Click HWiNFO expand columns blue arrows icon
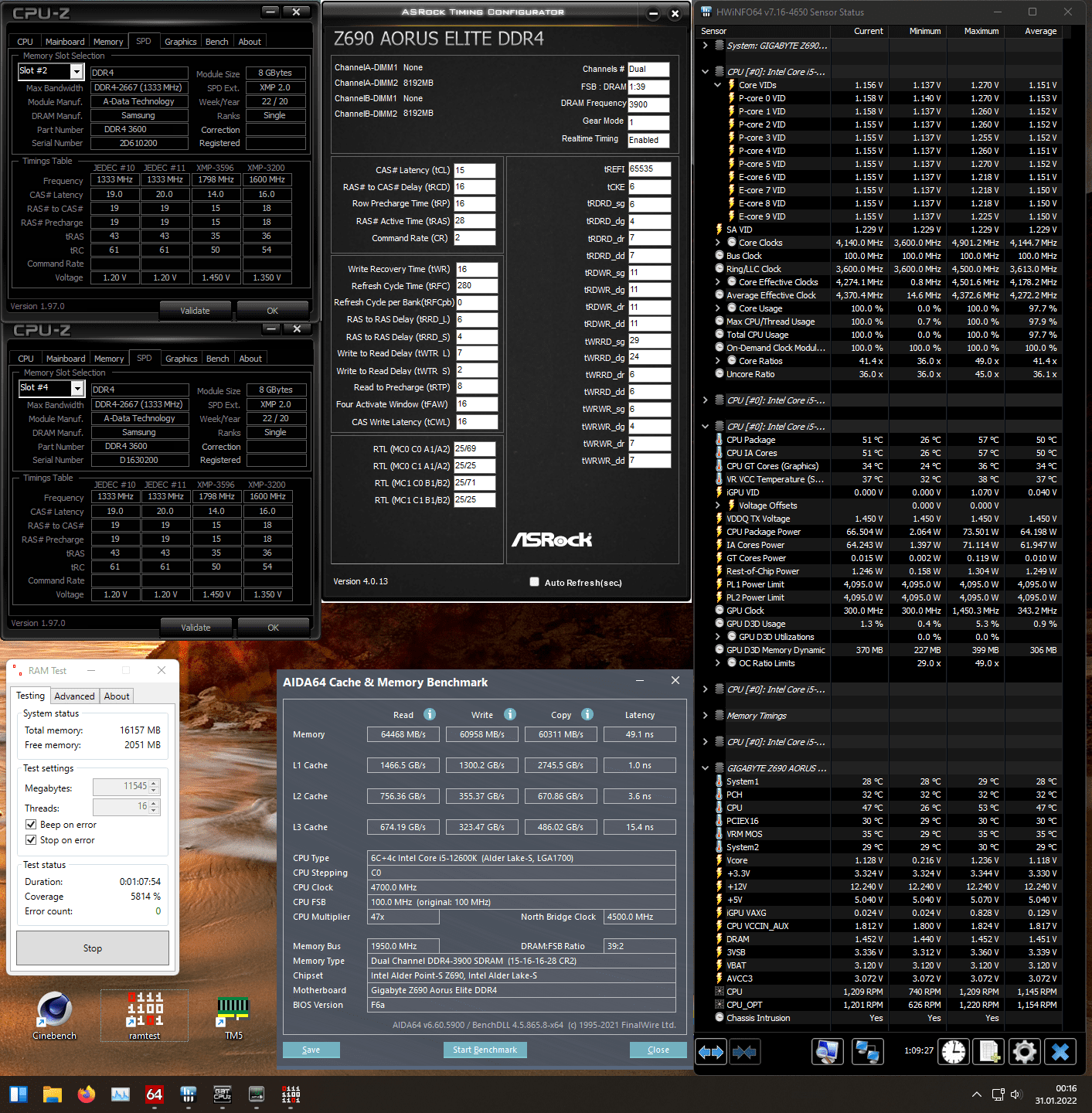The image size is (1092, 1113). [710, 1052]
